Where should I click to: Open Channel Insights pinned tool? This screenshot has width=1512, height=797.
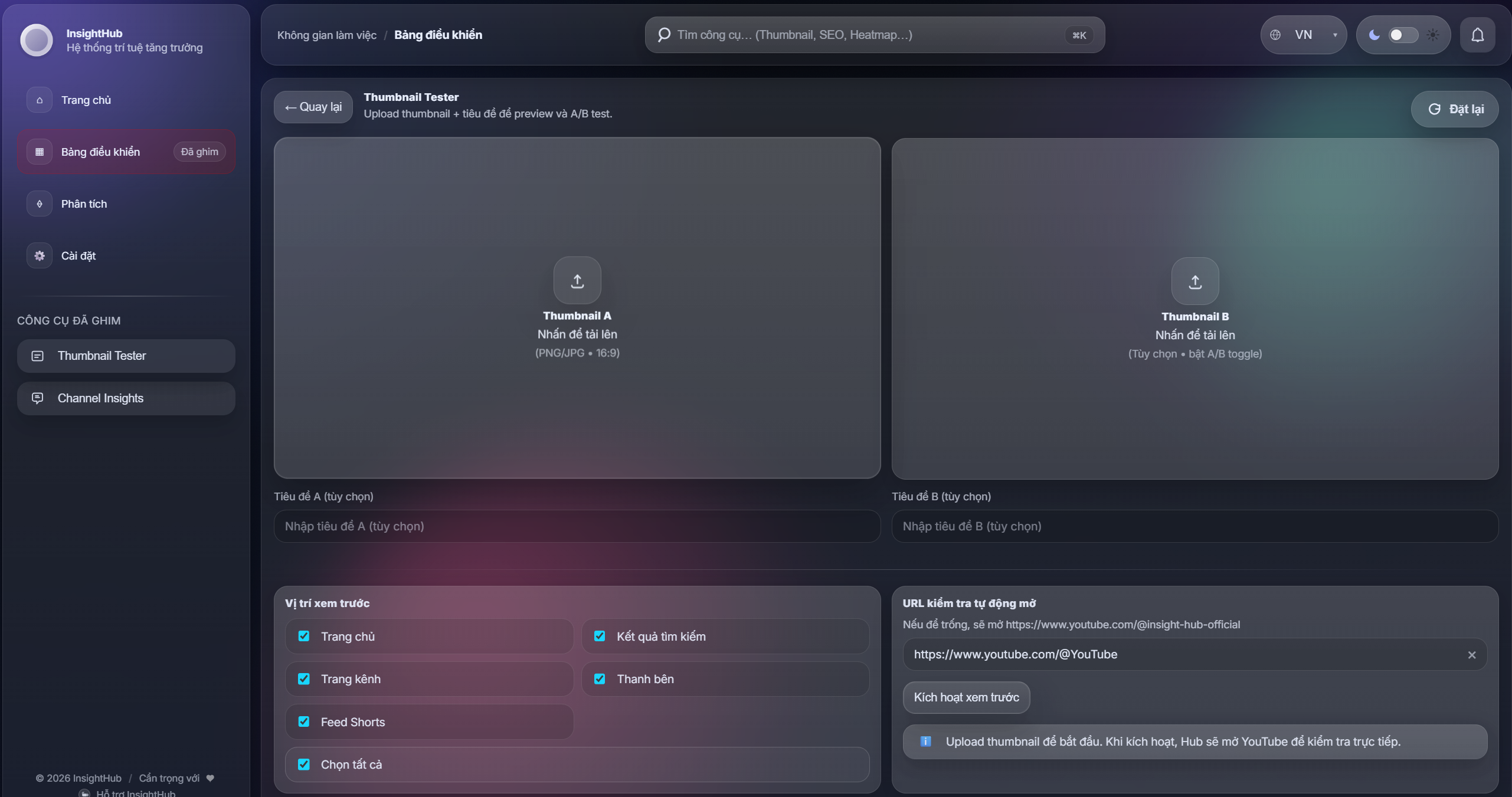(x=126, y=398)
